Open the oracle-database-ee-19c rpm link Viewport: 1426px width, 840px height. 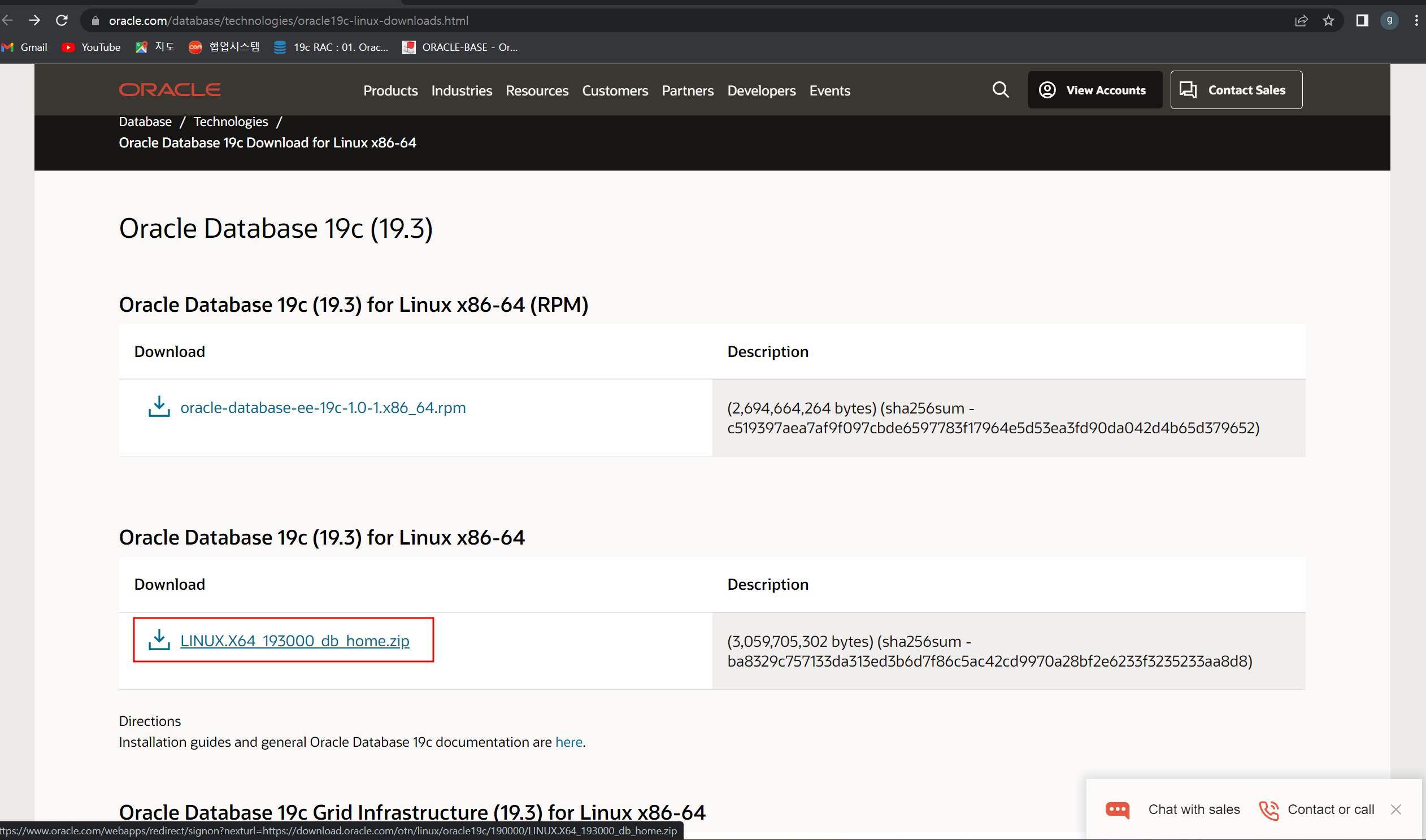(323, 407)
